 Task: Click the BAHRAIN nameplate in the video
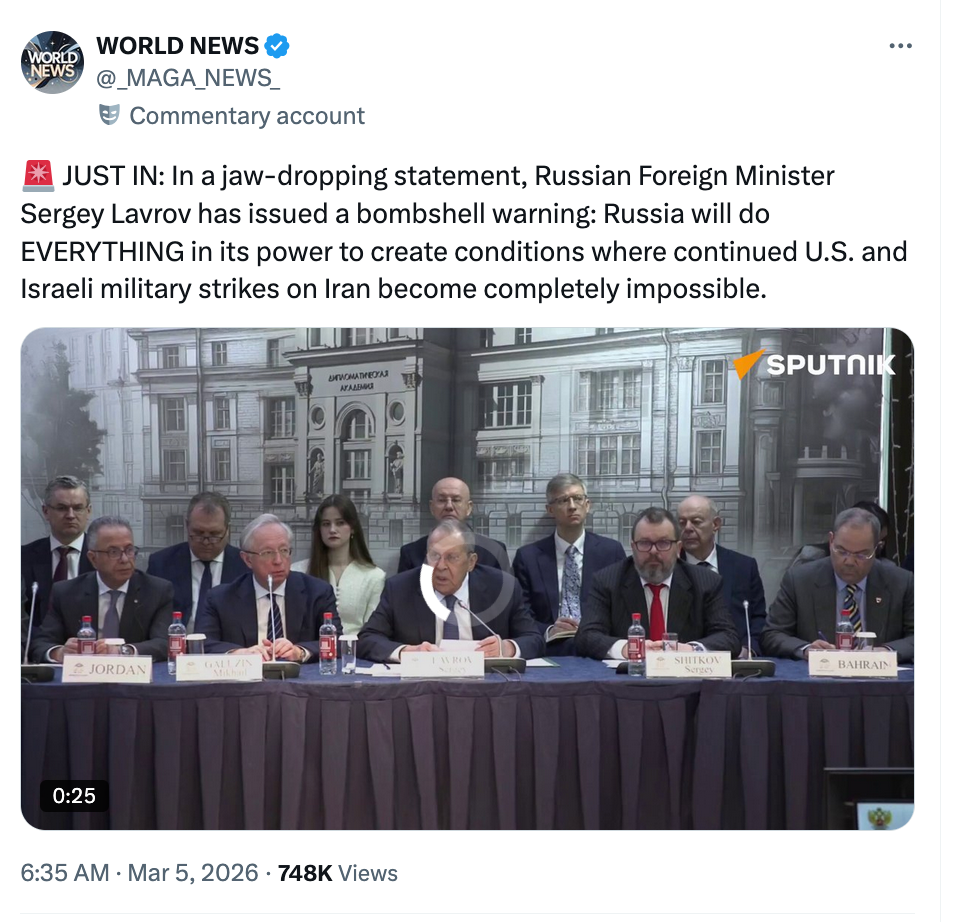853,665
